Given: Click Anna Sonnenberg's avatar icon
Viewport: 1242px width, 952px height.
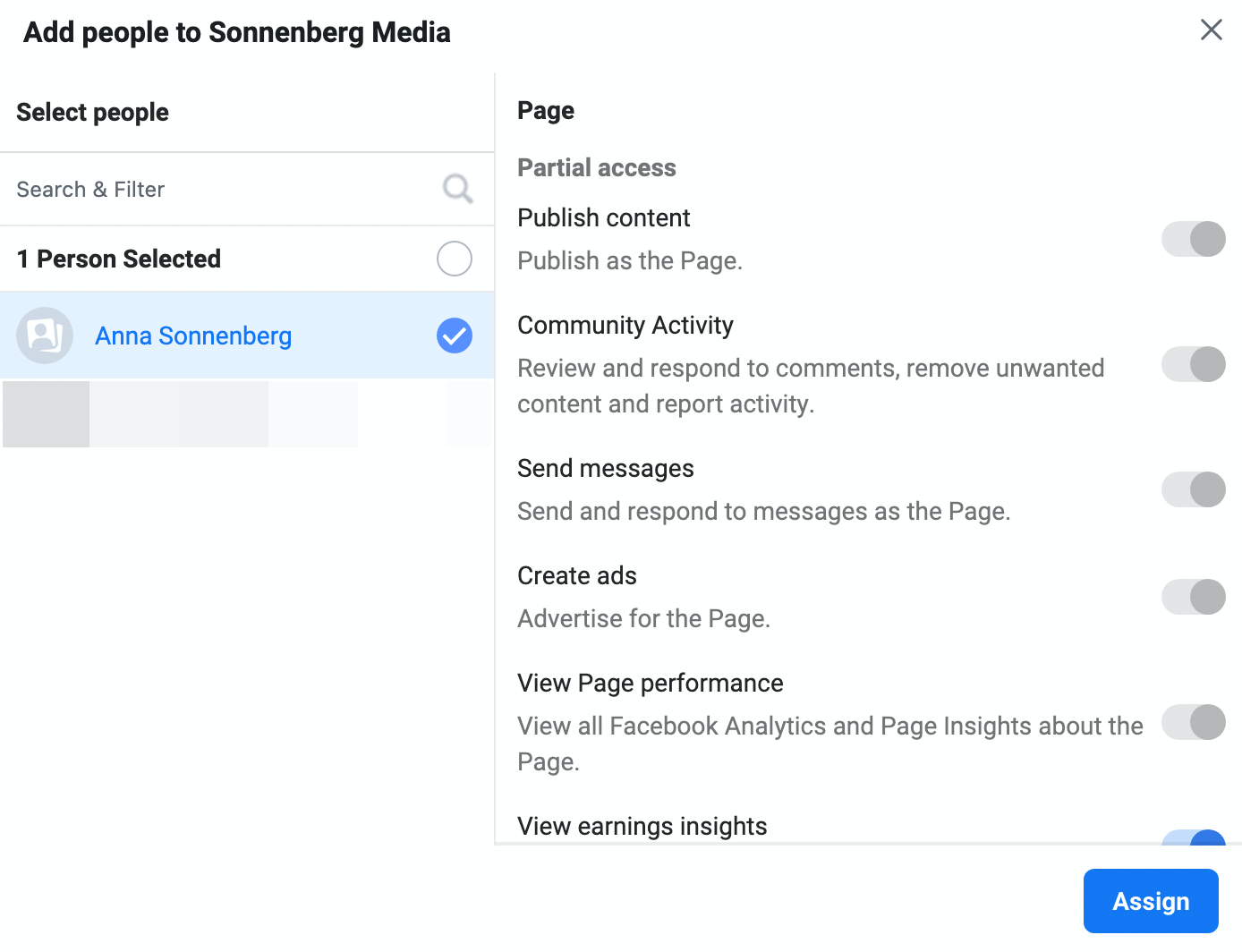Looking at the screenshot, I should (45, 336).
